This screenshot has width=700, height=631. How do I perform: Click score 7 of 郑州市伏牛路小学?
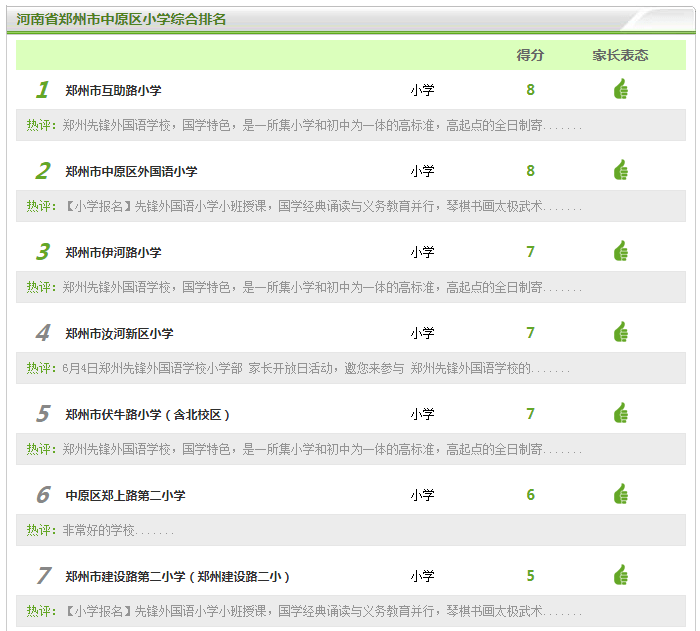[x=530, y=414]
